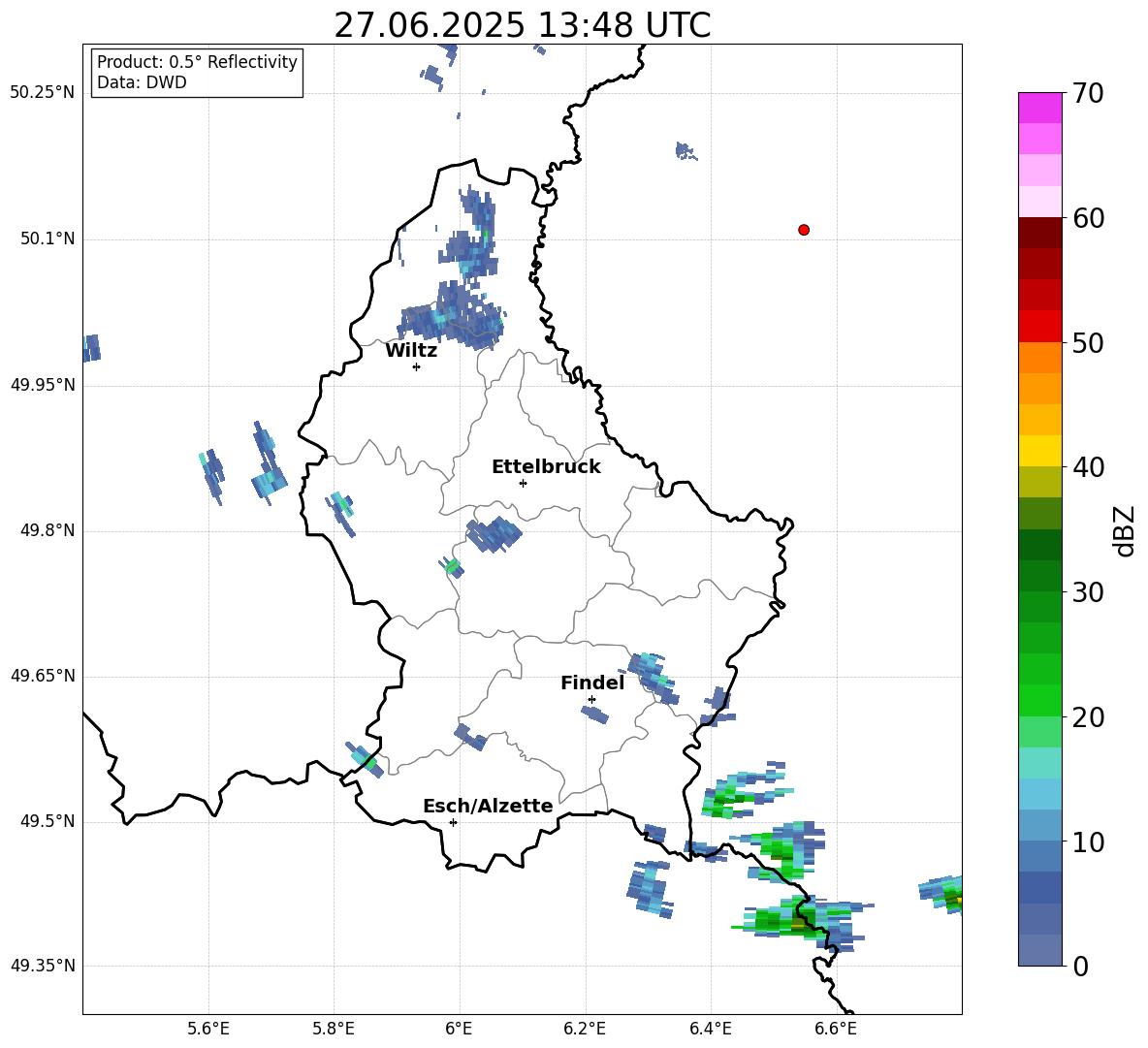Click the 70 value on the colorbar
Screen dimensions: 1148x1048
click(1088, 94)
